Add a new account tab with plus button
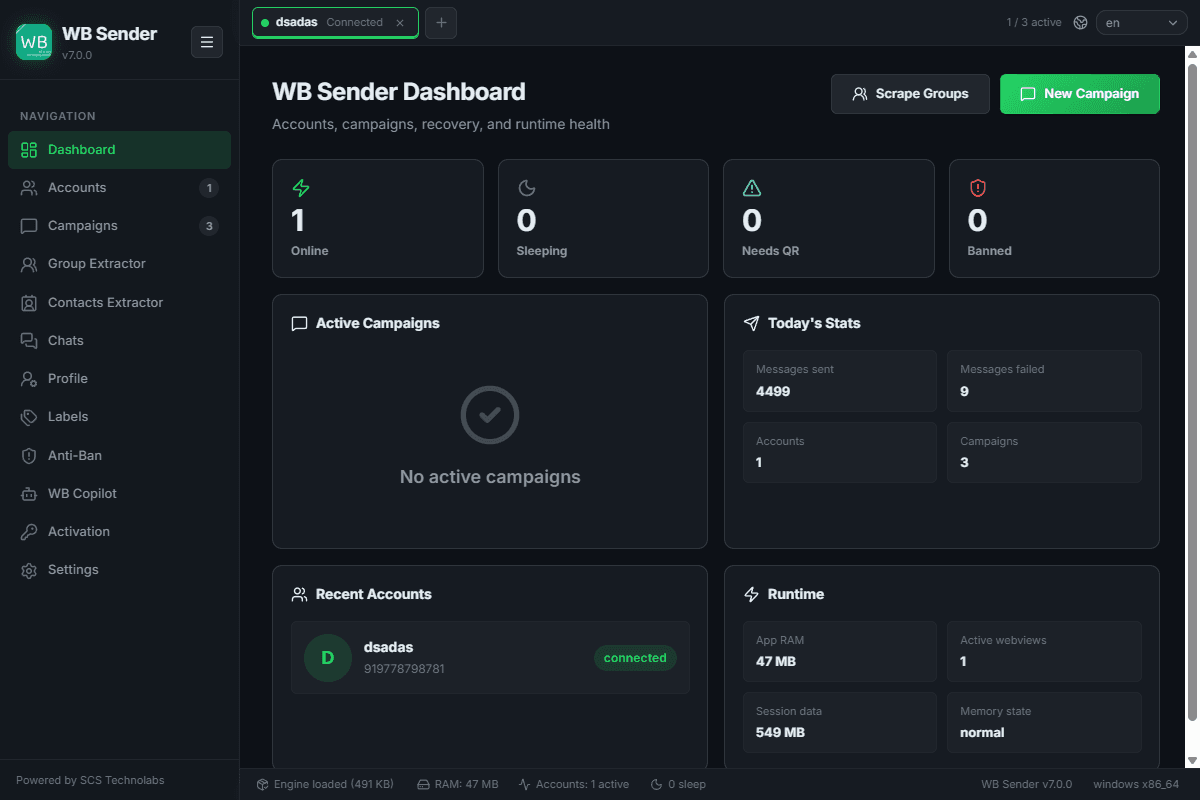 click(441, 23)
